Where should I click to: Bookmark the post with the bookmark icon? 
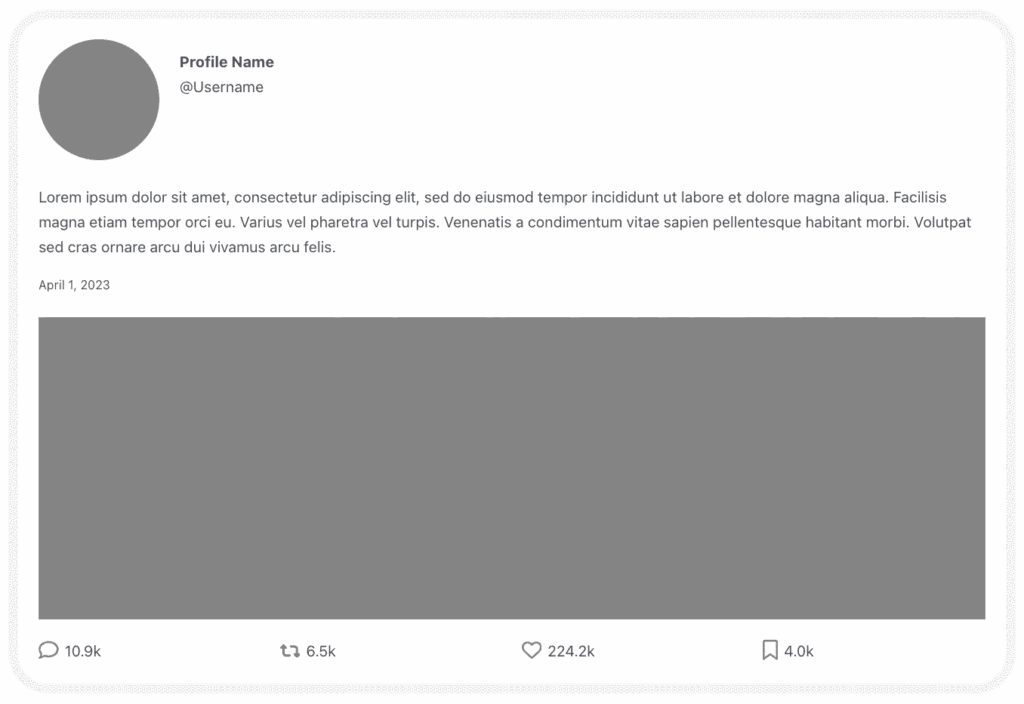point(768,650)
